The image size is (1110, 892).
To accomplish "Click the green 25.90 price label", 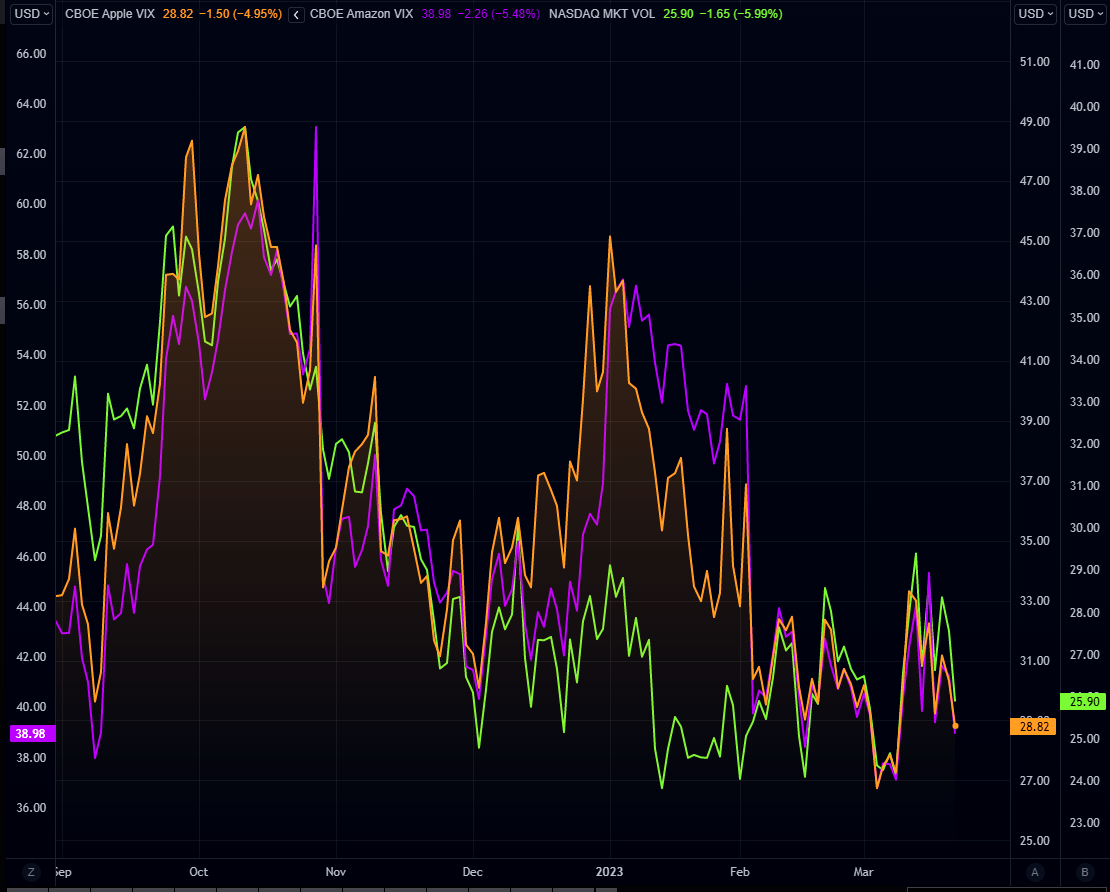I will pos(1085,702).
